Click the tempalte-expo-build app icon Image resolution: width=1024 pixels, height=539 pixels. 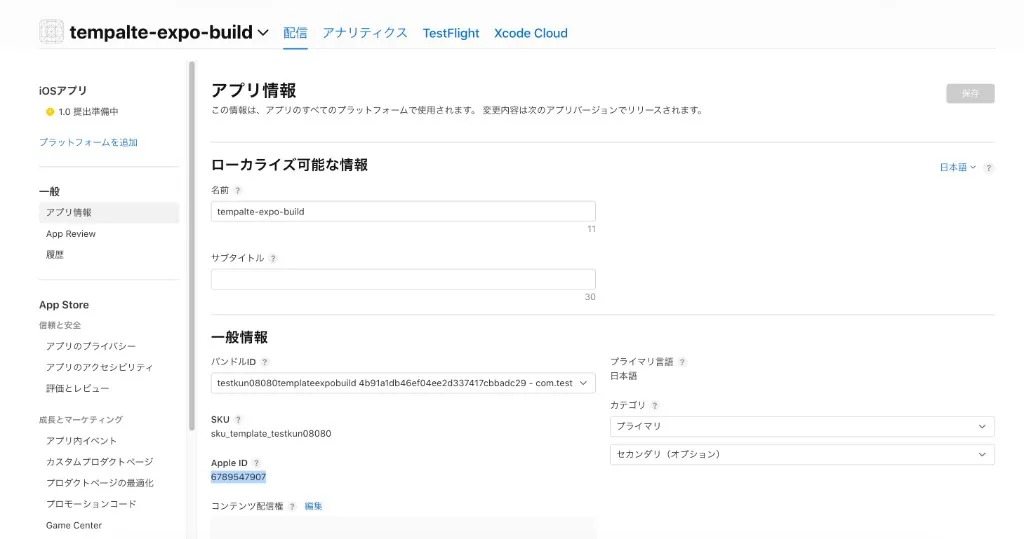click(x=51, y=31)
